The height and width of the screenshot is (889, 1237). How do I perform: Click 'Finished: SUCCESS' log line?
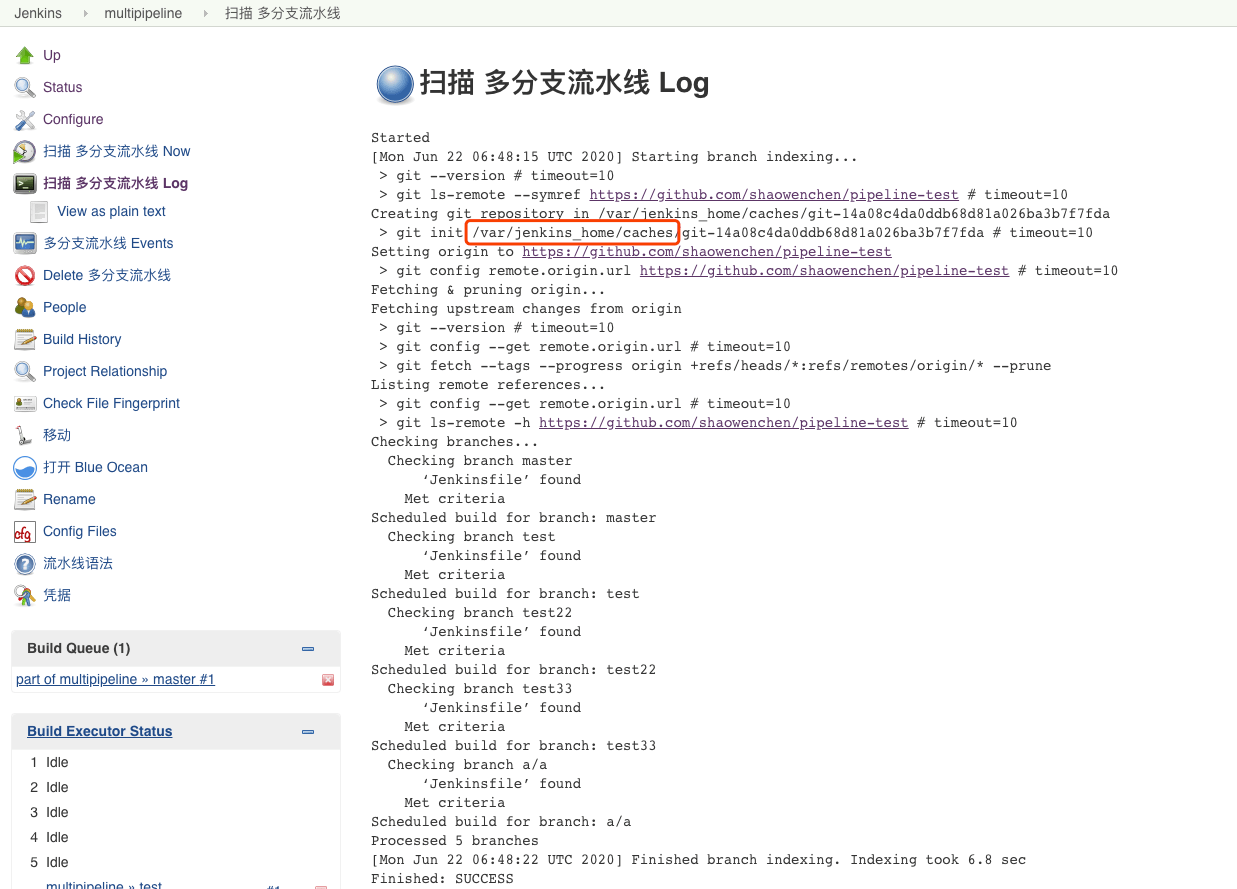[x=442, y=879]
